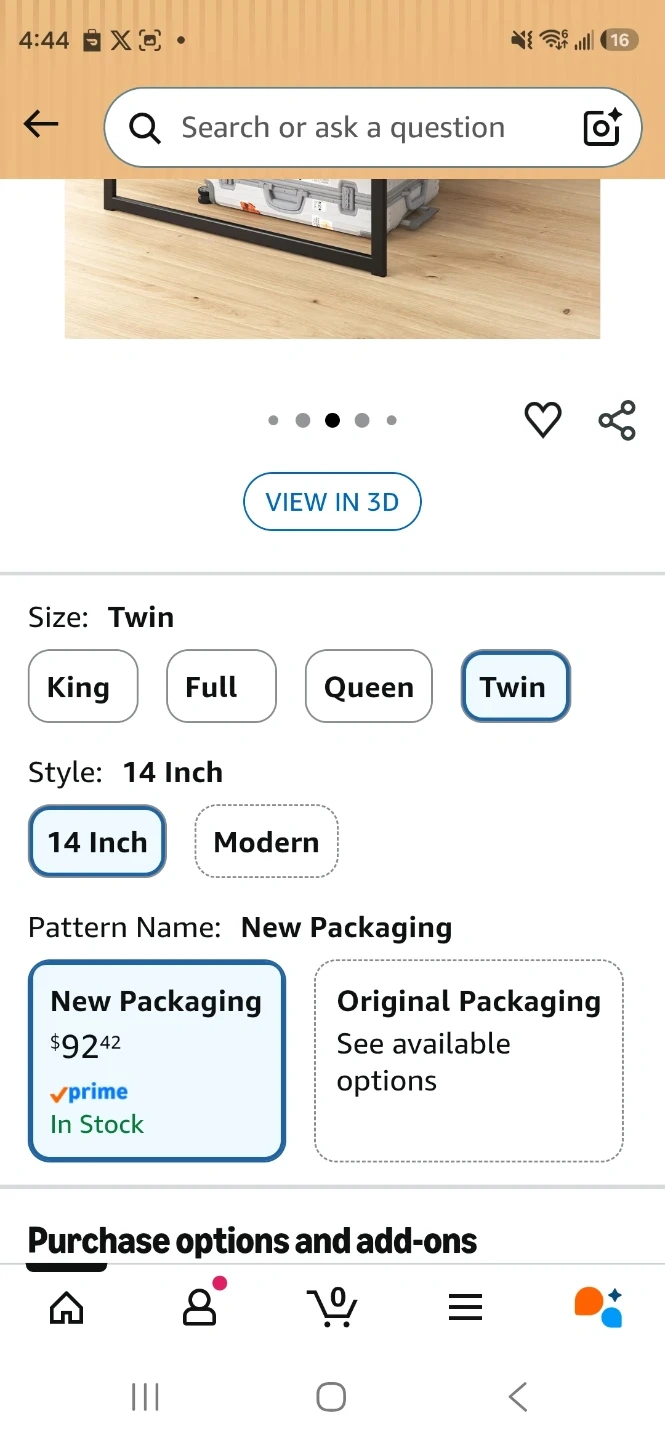665x1440 pixels.
Task: Pick the Modern style option
Action: [266, 842]
